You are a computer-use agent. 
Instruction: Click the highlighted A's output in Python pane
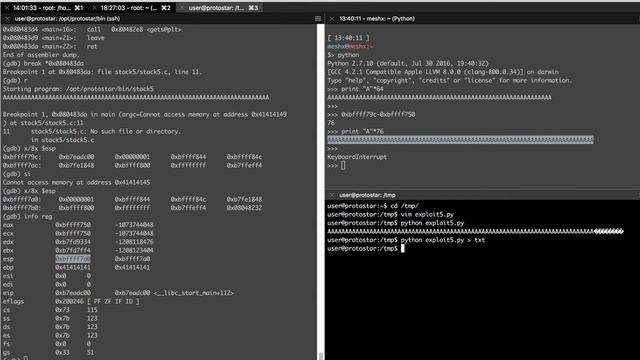coord(460,140)
